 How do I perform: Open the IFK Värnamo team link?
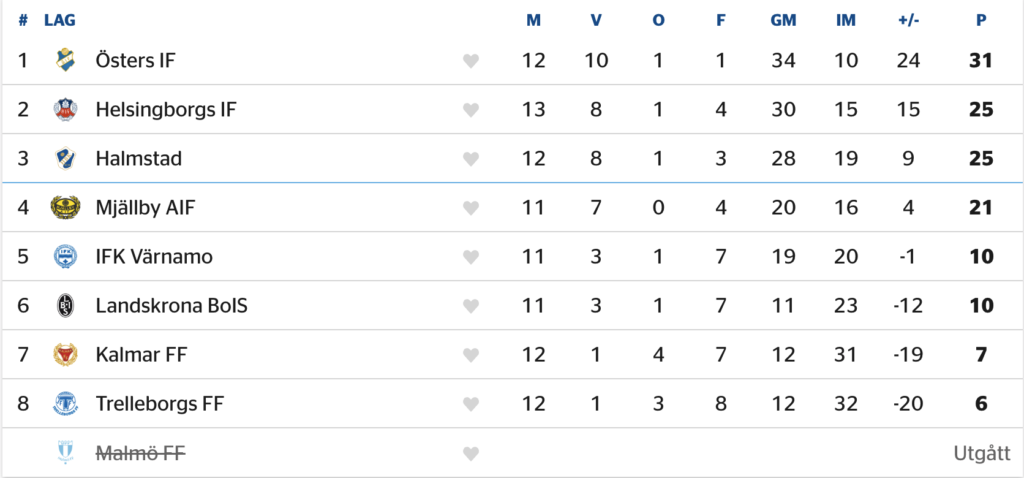click(x=154, y=256)
